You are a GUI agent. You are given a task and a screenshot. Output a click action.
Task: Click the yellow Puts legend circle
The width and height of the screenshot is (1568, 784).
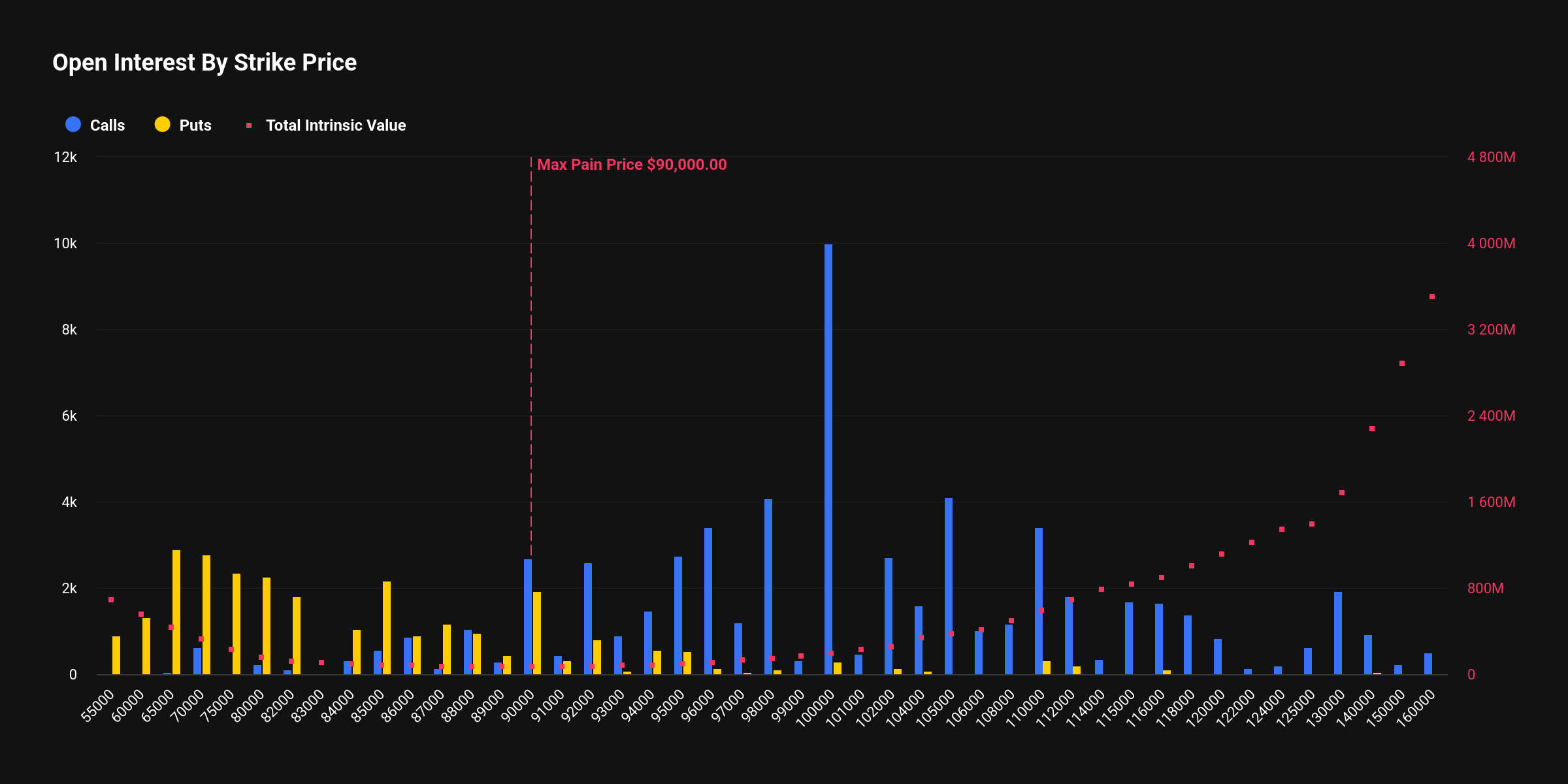(x=162, y=125)
